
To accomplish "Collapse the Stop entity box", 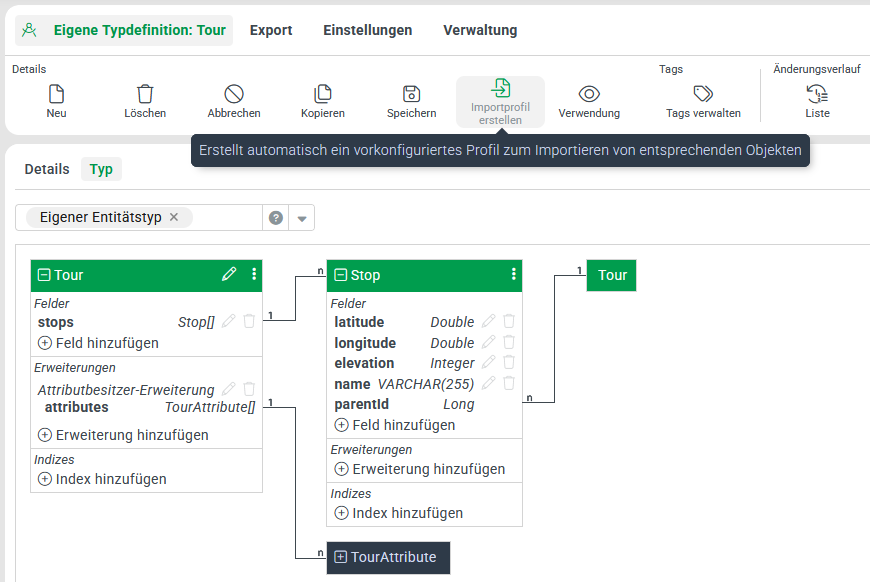I will (x=341, y=275).
